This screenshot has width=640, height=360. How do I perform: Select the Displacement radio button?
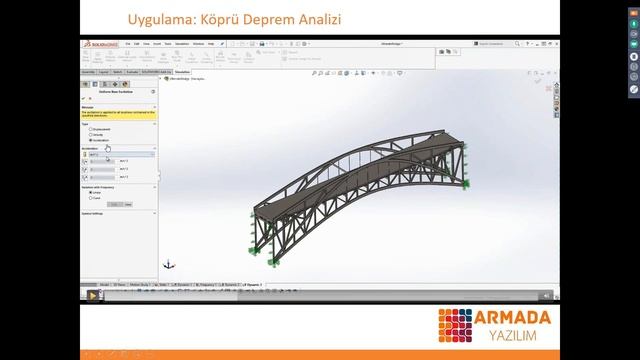[x=91, y=129]
